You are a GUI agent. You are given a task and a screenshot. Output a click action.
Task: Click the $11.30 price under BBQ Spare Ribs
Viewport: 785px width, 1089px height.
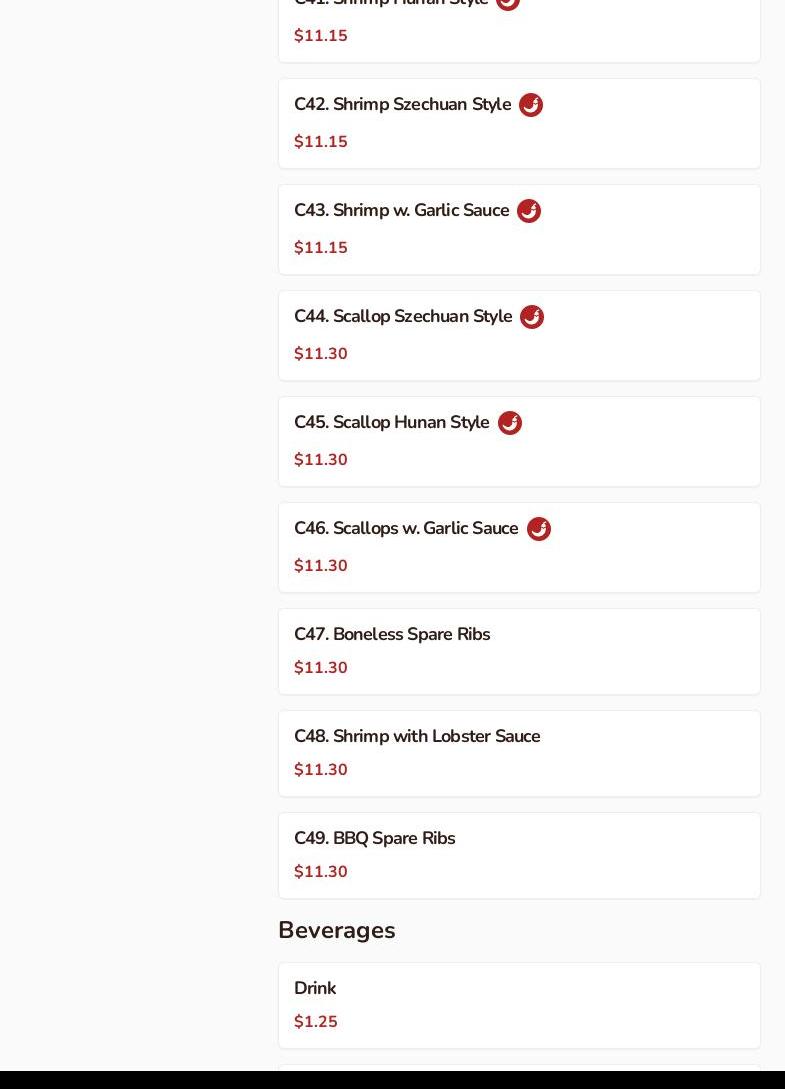click(321, 872)
